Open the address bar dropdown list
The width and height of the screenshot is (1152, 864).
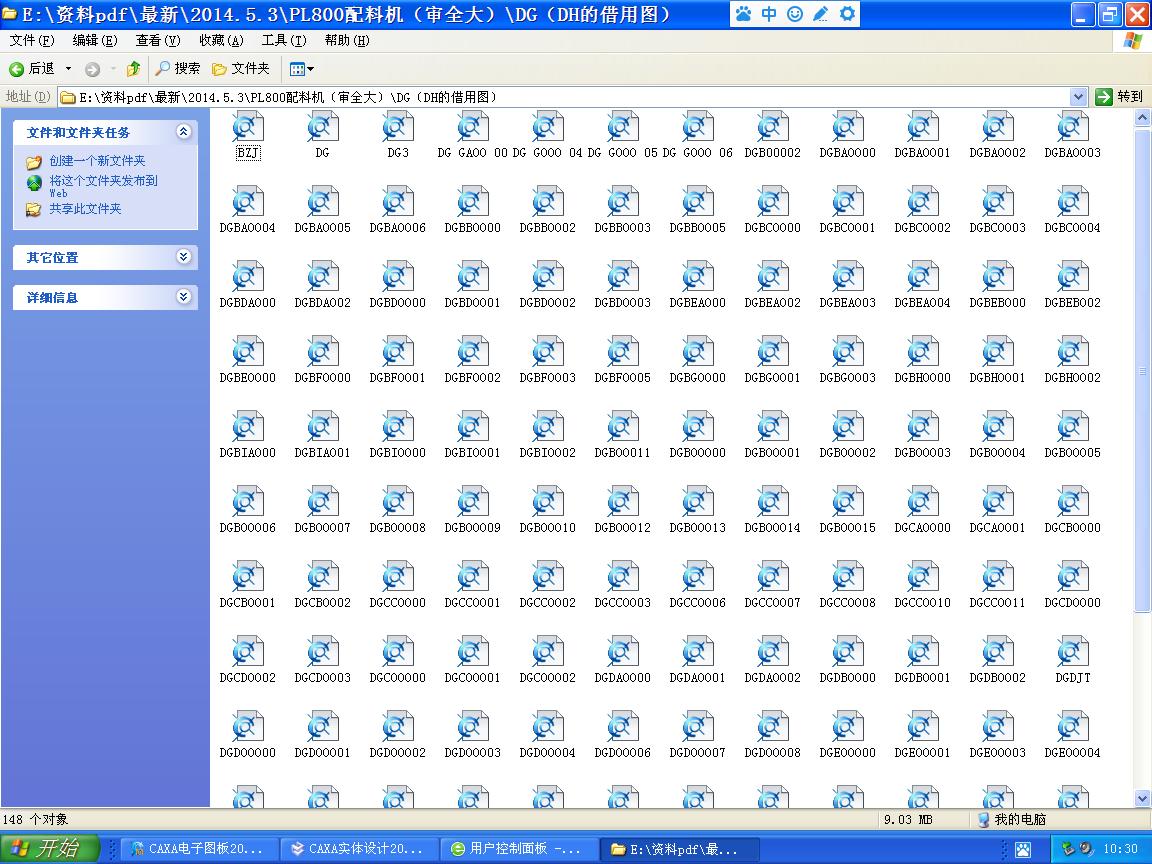point(1078,96)
